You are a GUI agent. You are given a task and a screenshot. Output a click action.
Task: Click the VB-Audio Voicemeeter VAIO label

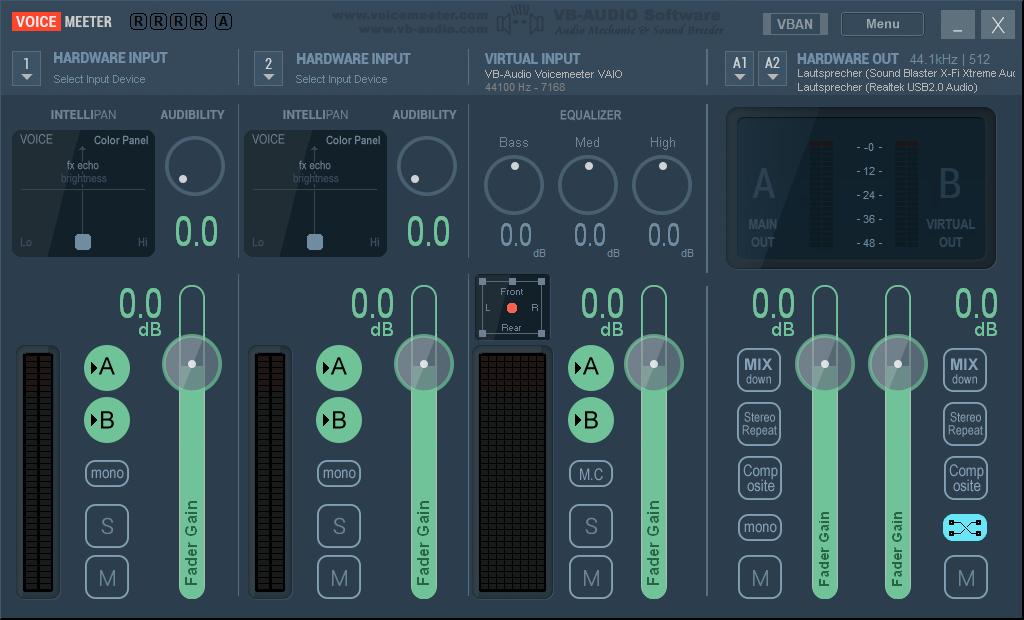tap(553, 74)
